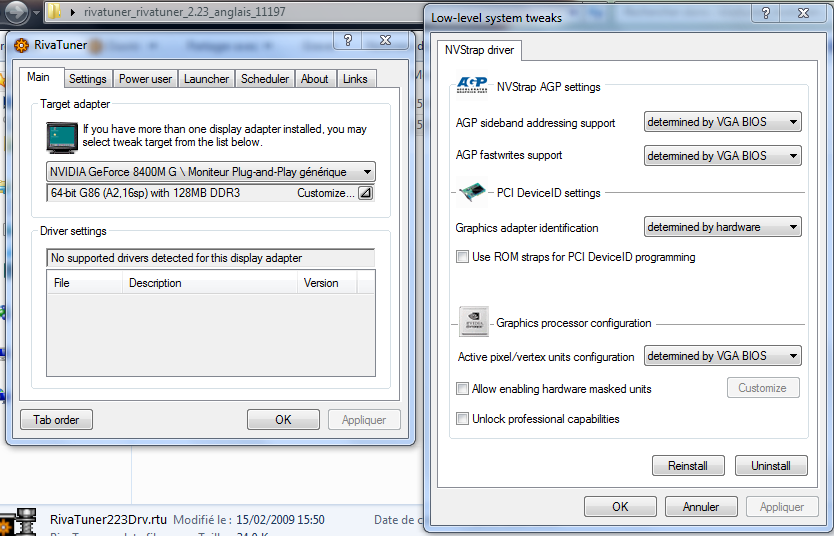Click the Tab order button
The width and height of the screenshot is (834, 536).
click(x=56, y=419)
